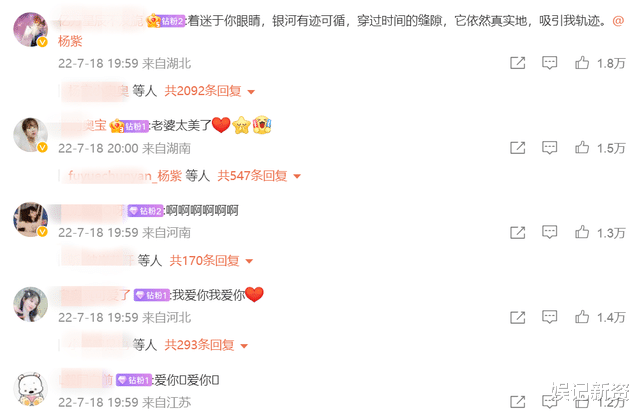
Task: Thumbs up the 我爱你我爱你 comment
Action: (582, 317)
